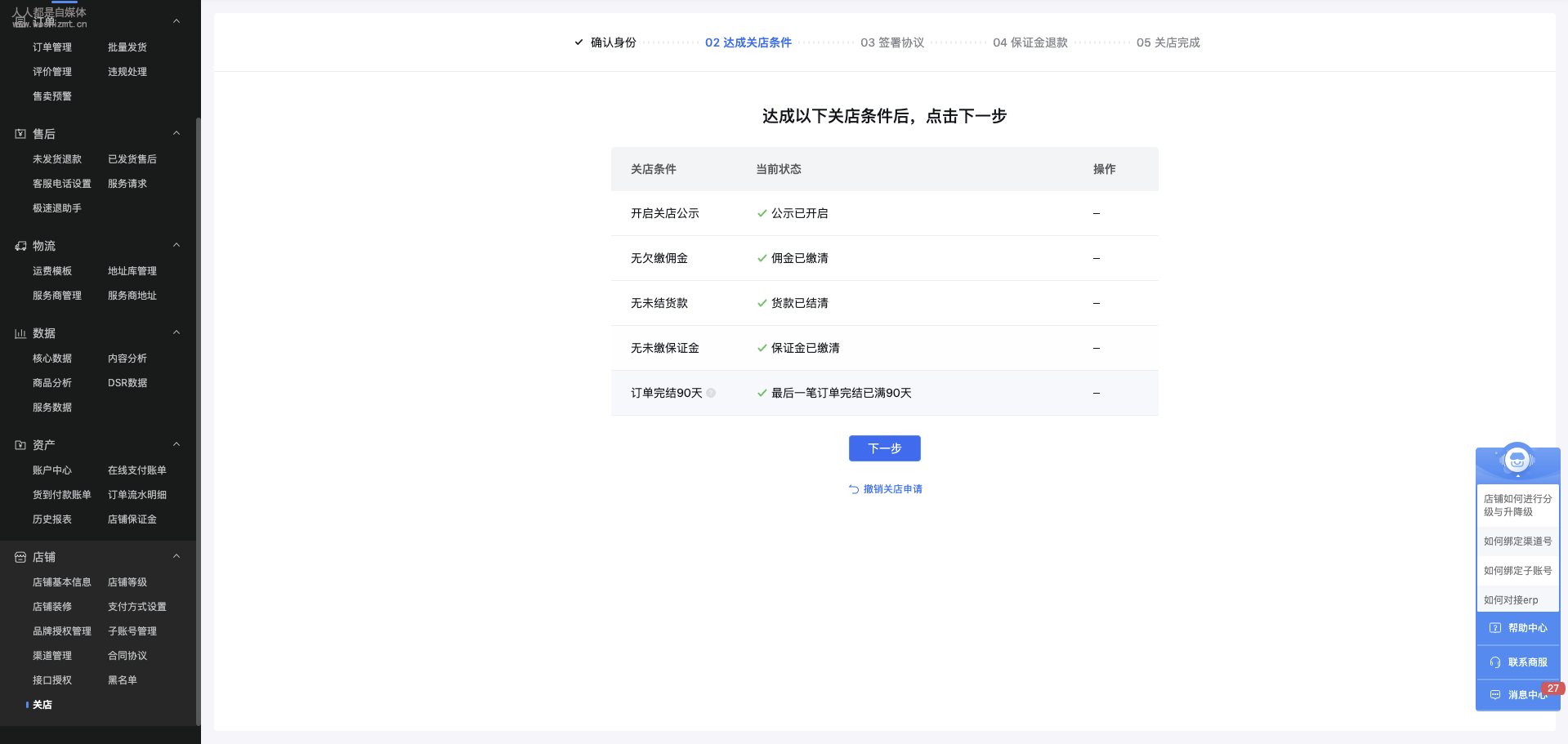
Task: Click the 物流 truck icon in sidebar
Action: pos(20,246)
